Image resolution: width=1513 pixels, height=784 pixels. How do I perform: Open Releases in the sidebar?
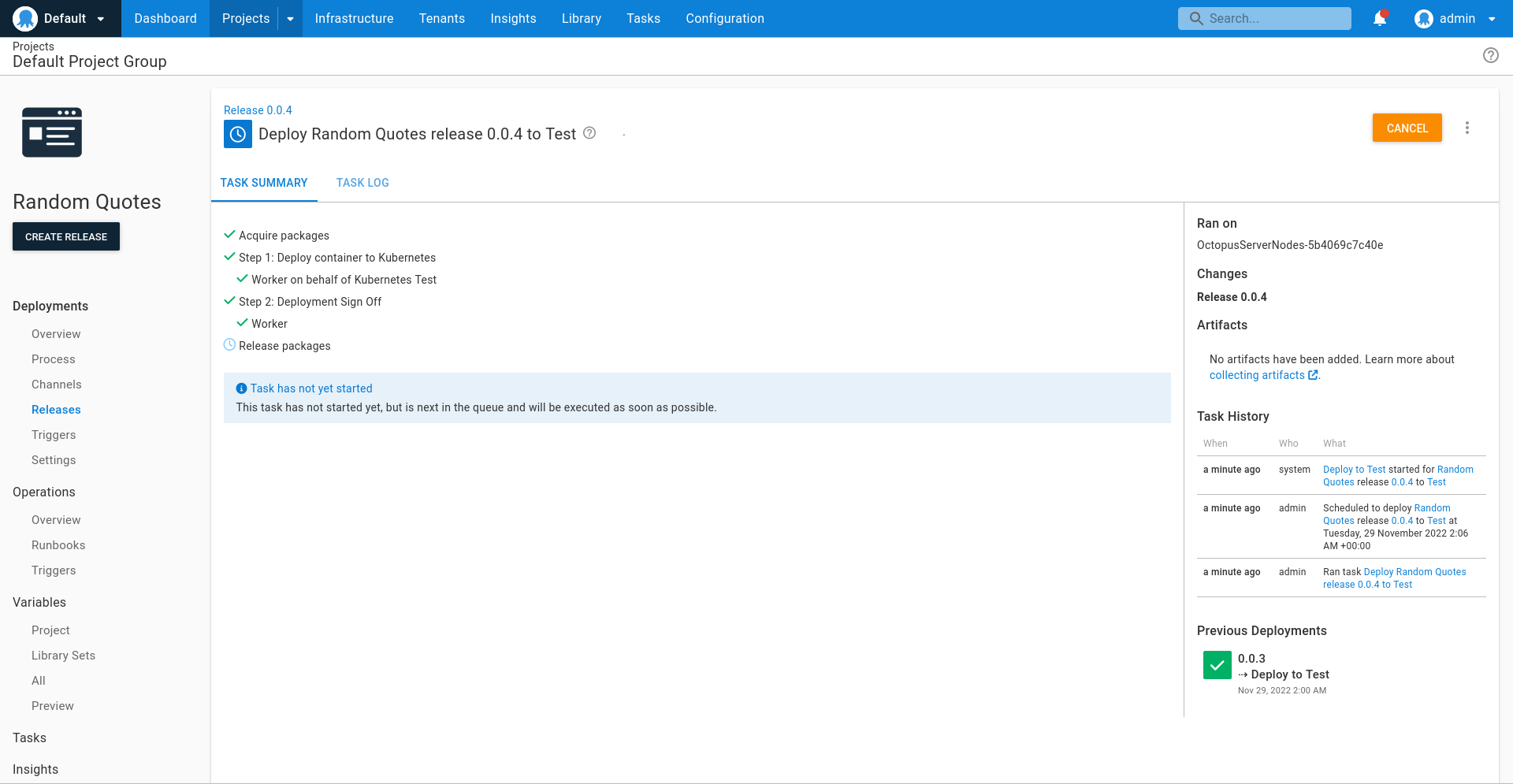pos(56,410)
